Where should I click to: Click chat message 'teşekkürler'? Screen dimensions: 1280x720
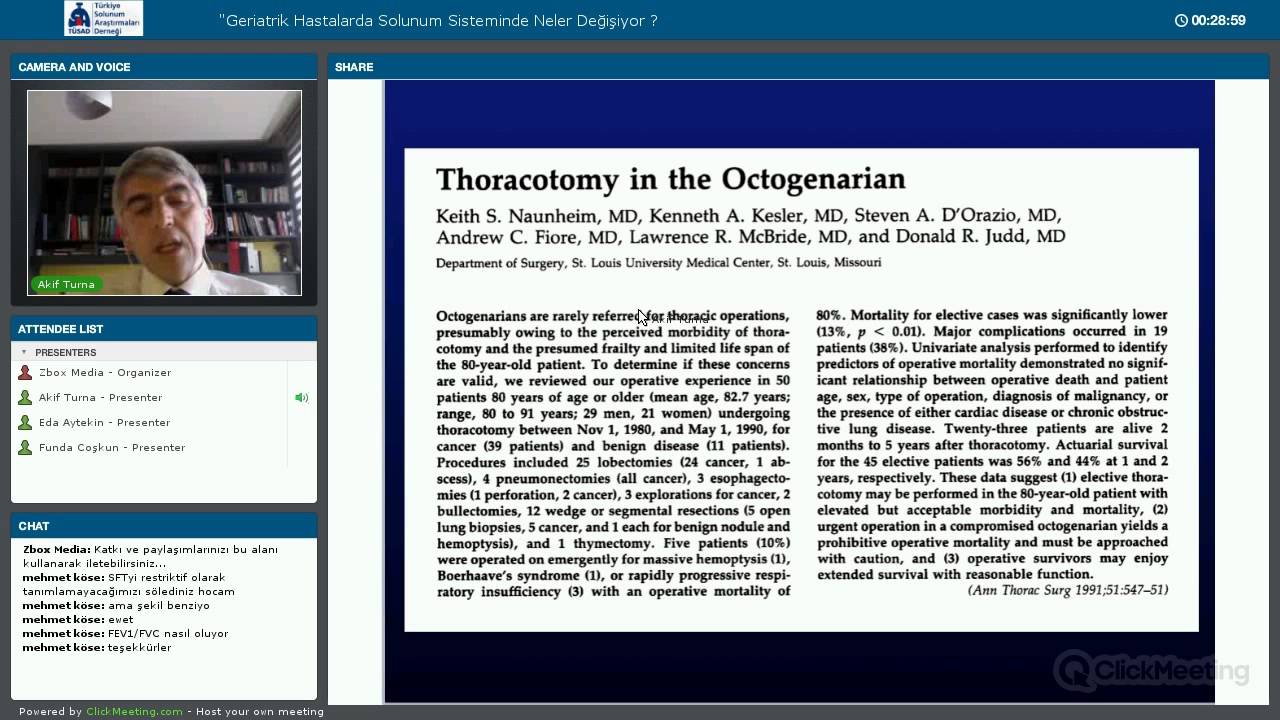139,648
